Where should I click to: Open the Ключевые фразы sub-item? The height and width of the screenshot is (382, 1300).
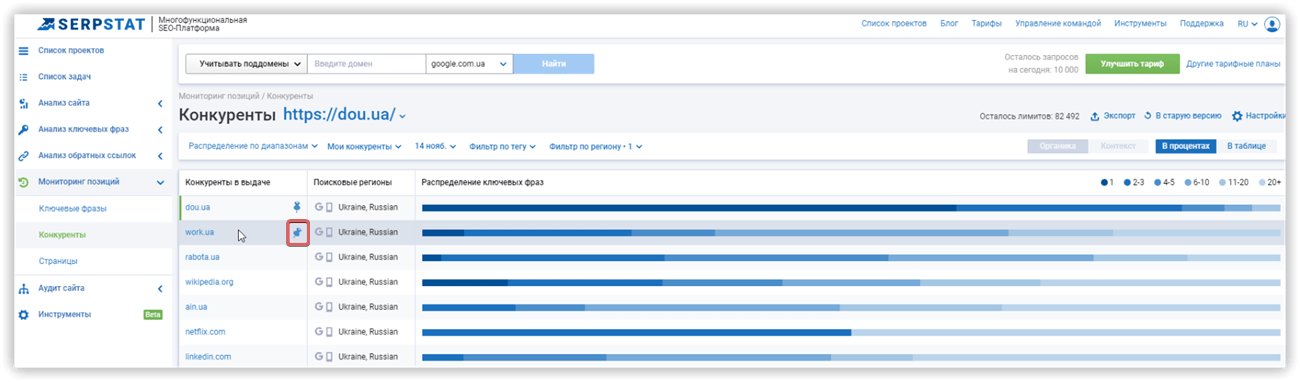pos(72,208)
